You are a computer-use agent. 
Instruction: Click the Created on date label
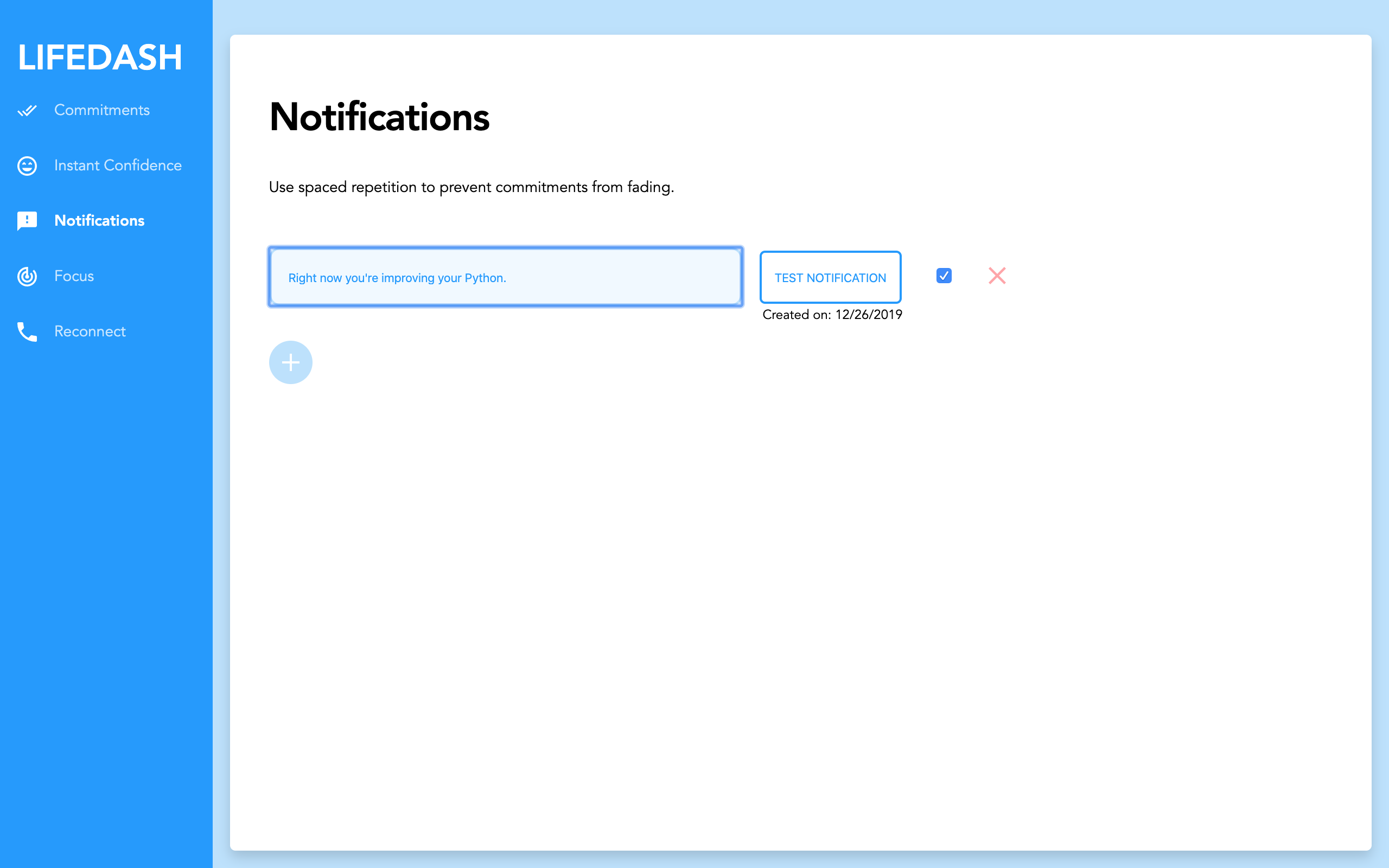click(x=832, y=315)
